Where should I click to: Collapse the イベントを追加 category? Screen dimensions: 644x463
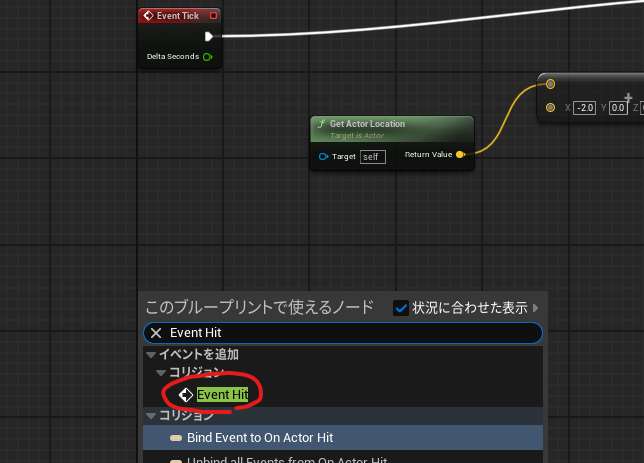(x=150, y=355)
